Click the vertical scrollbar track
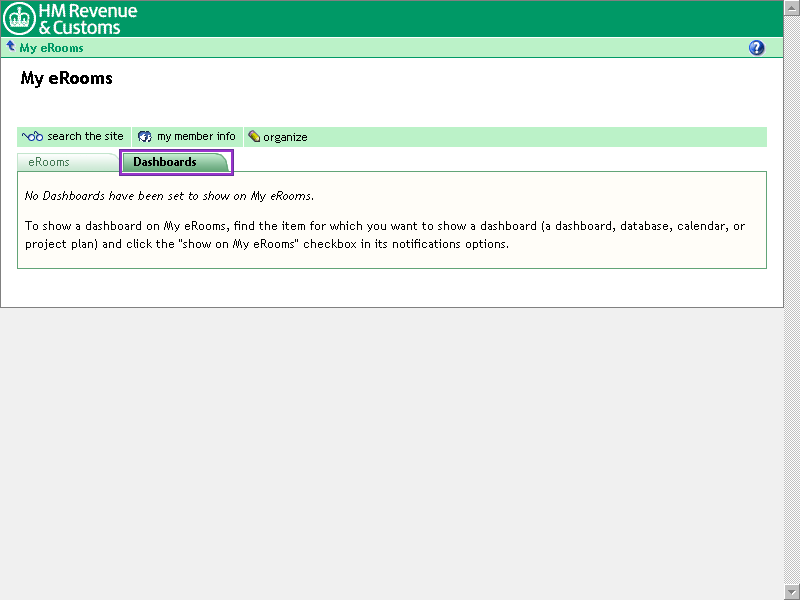800x600 pixels. click(792, 300)
